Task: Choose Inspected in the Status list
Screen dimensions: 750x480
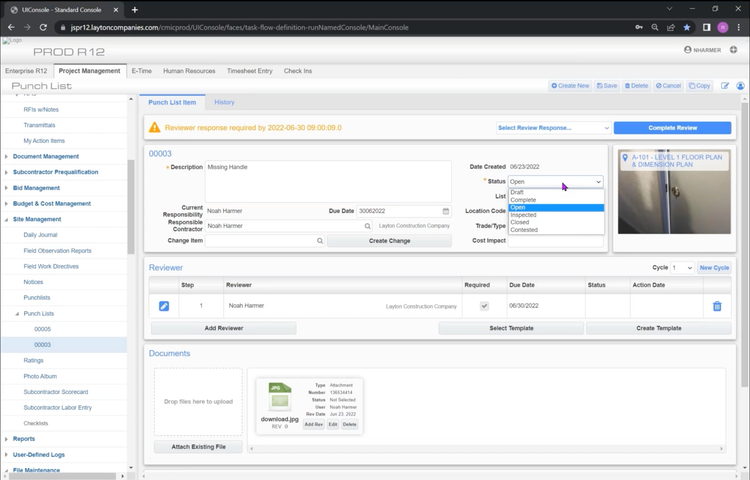Action: click(523, 215)
